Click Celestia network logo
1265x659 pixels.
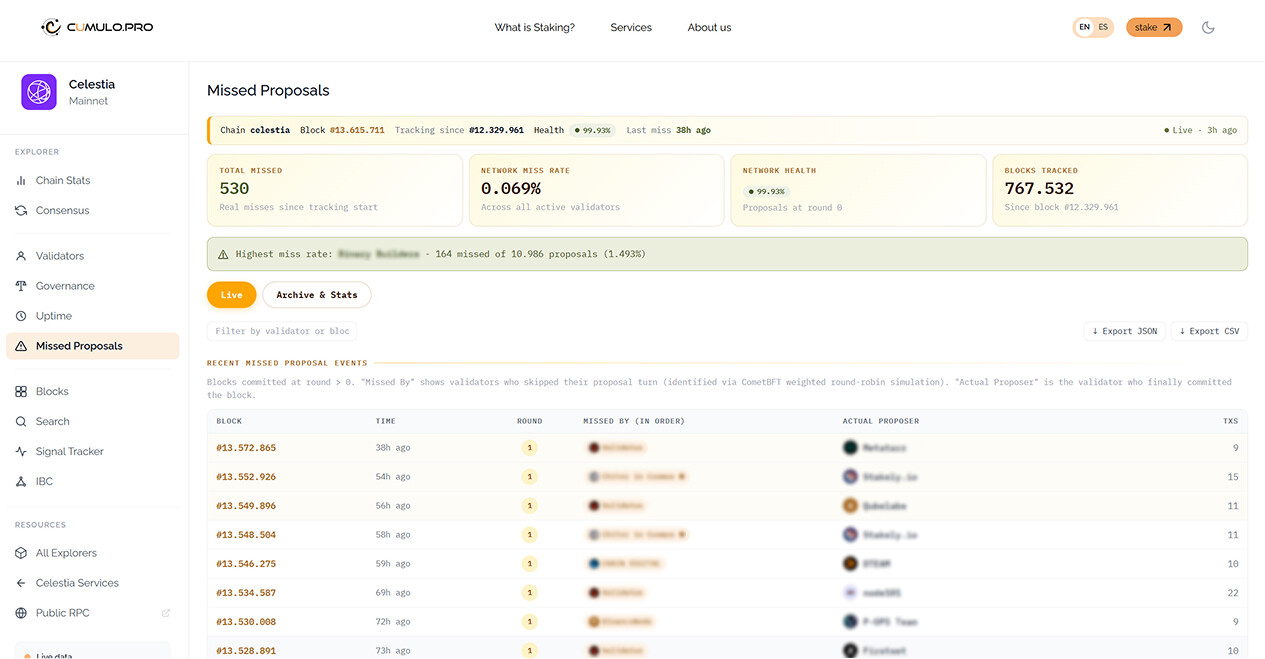tap(39, 92)
